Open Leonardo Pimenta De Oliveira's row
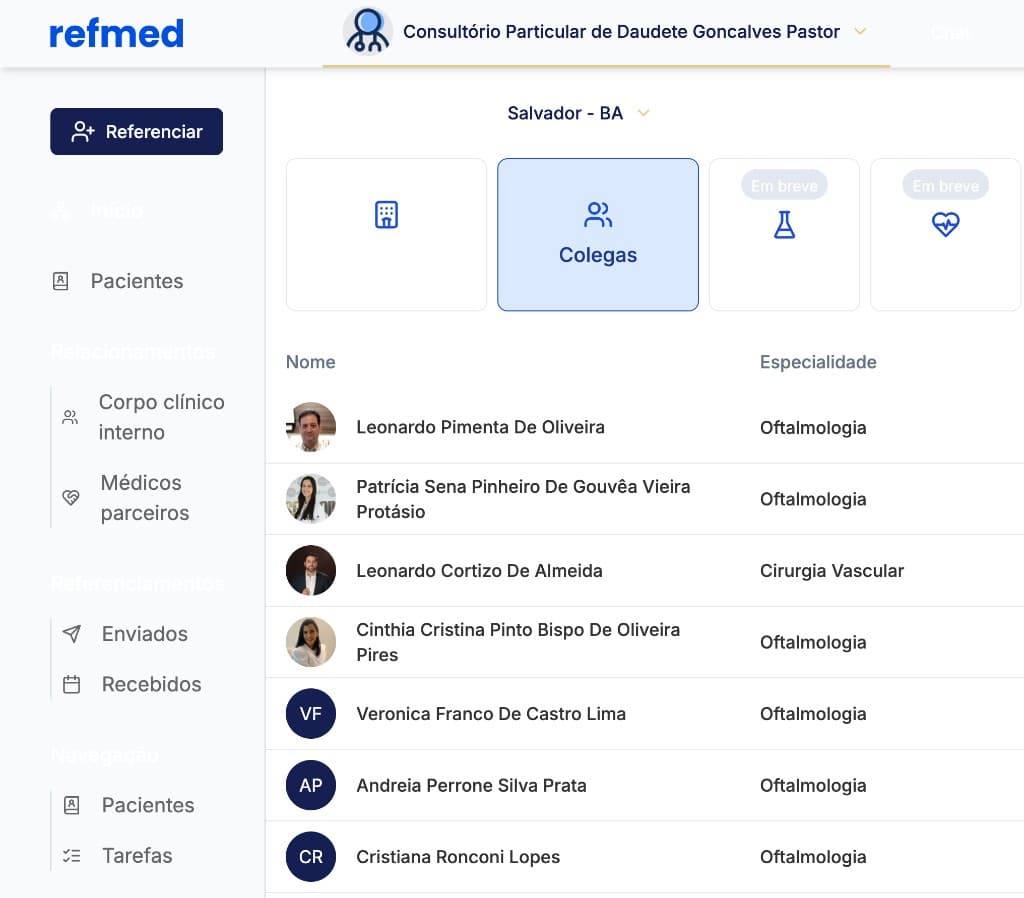The image size is (1024, 898). (x=645, y=427)
